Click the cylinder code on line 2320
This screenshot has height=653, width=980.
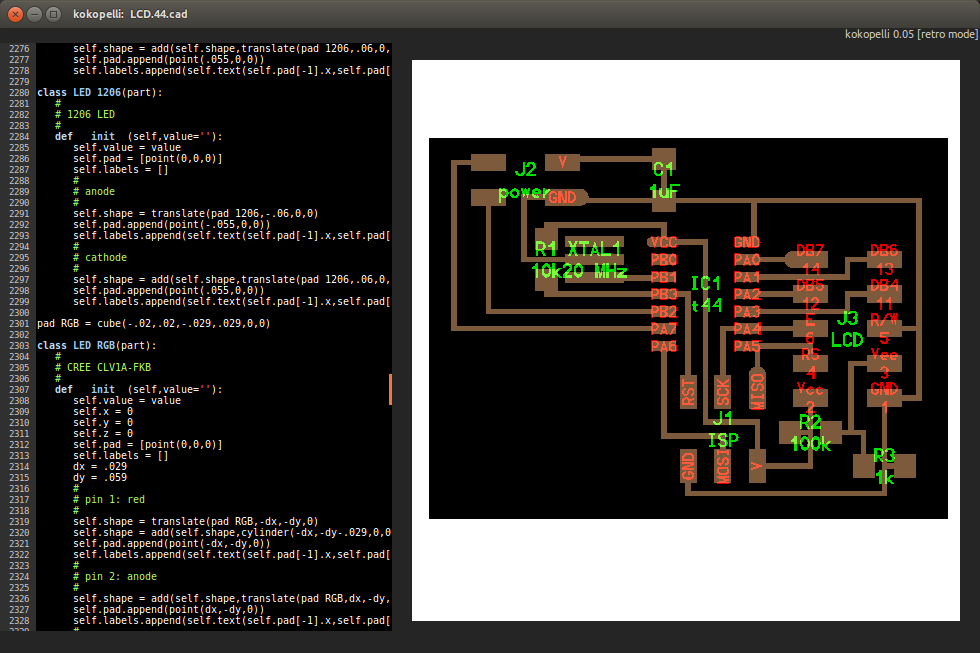(232, 532)
